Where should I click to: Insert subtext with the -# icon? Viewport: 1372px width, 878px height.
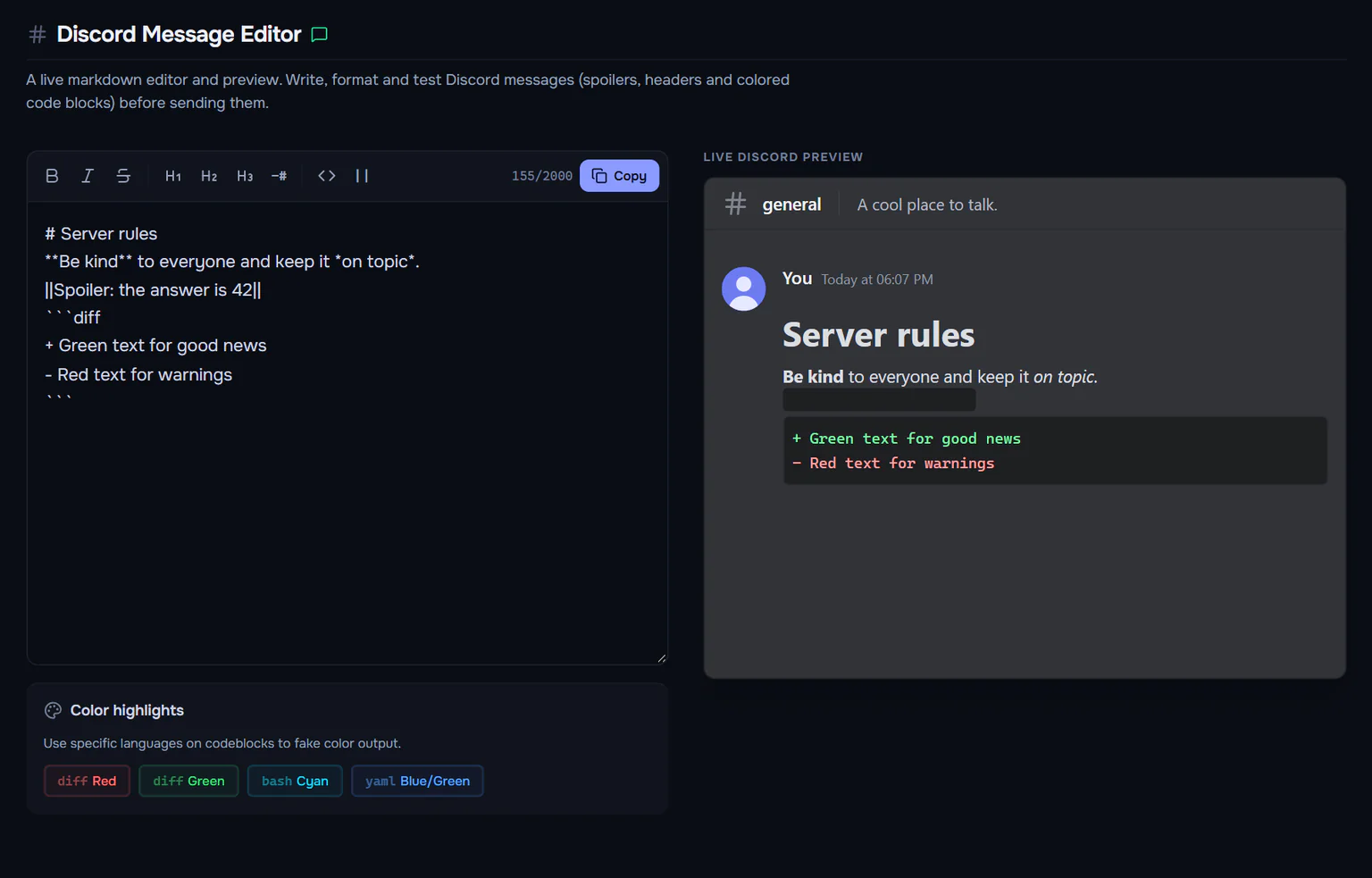point(280,176)
